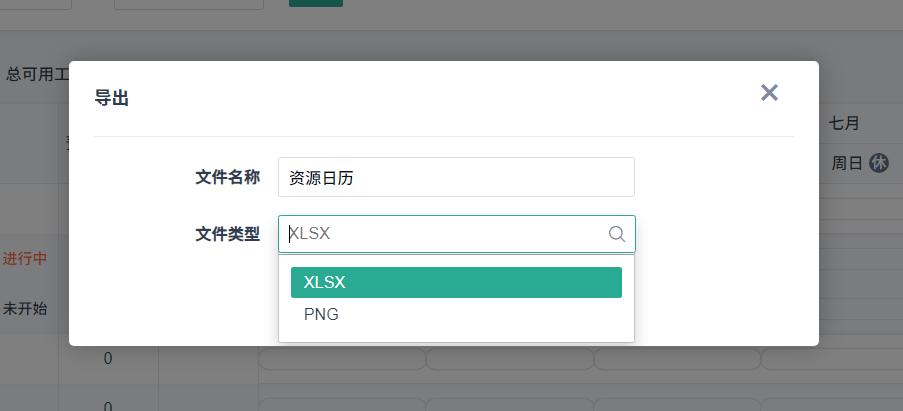Select the 七月 month header
The image size is (903, 411).
coord(844,124)
